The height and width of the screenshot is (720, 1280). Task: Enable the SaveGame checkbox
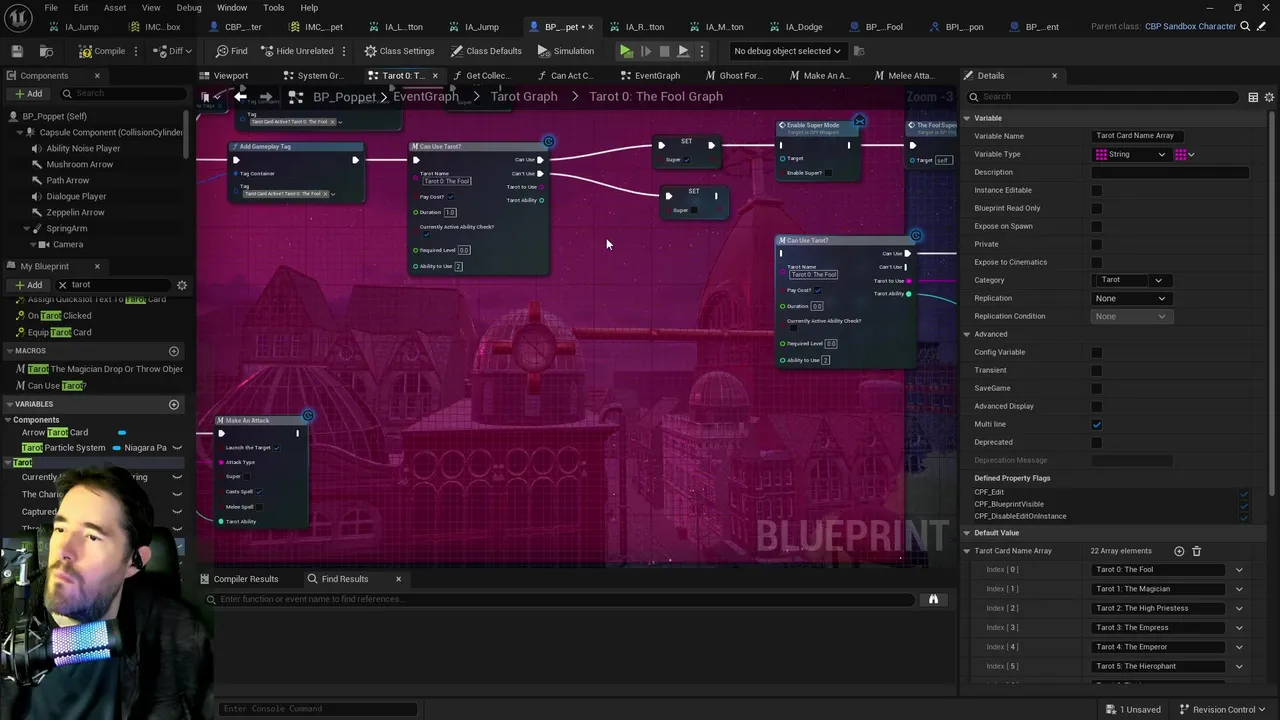[1097, 388]
